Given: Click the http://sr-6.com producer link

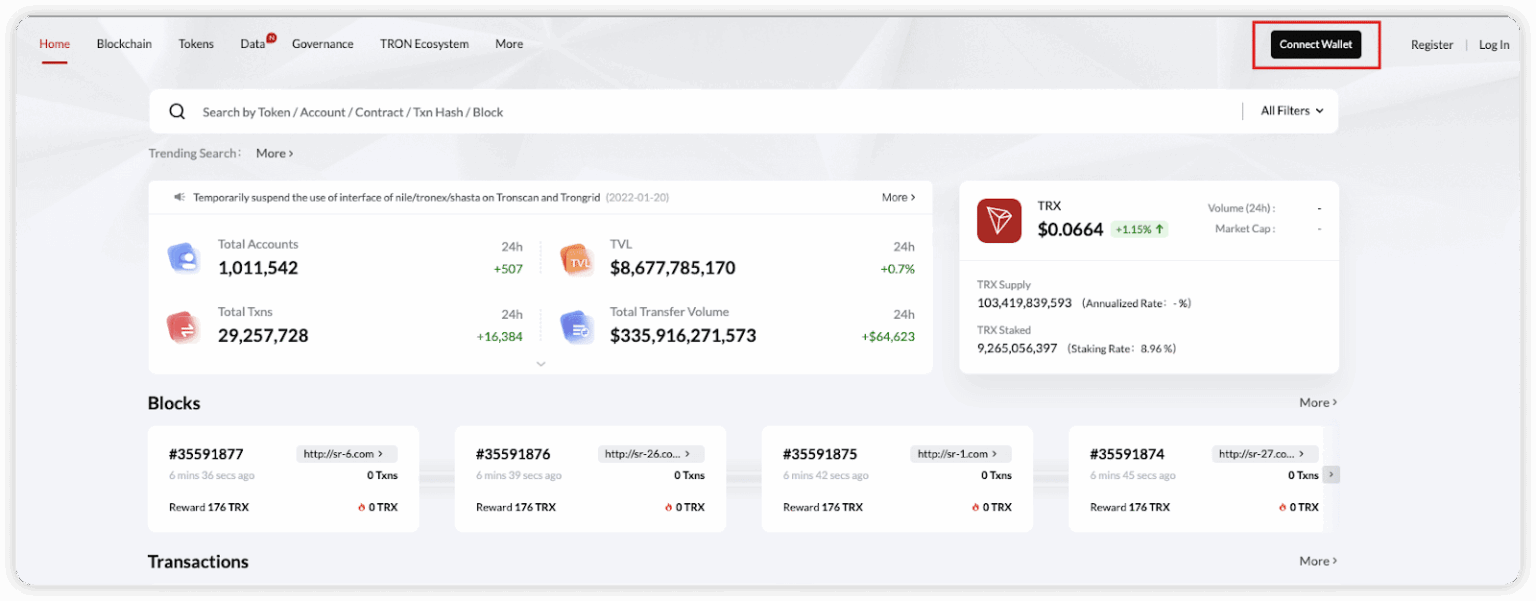Looking at the screenshot, I should (346, 453).
